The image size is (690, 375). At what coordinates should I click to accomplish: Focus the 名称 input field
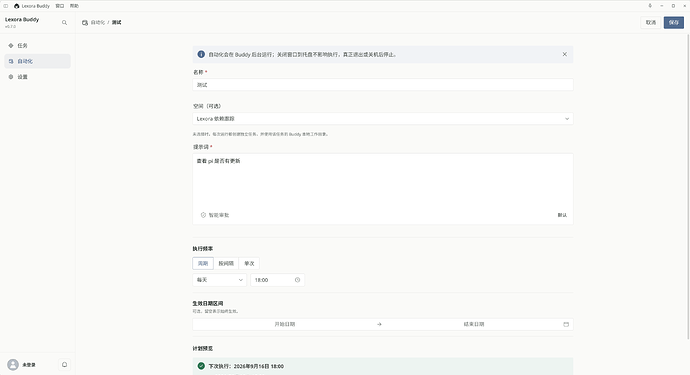coord(383,85)
